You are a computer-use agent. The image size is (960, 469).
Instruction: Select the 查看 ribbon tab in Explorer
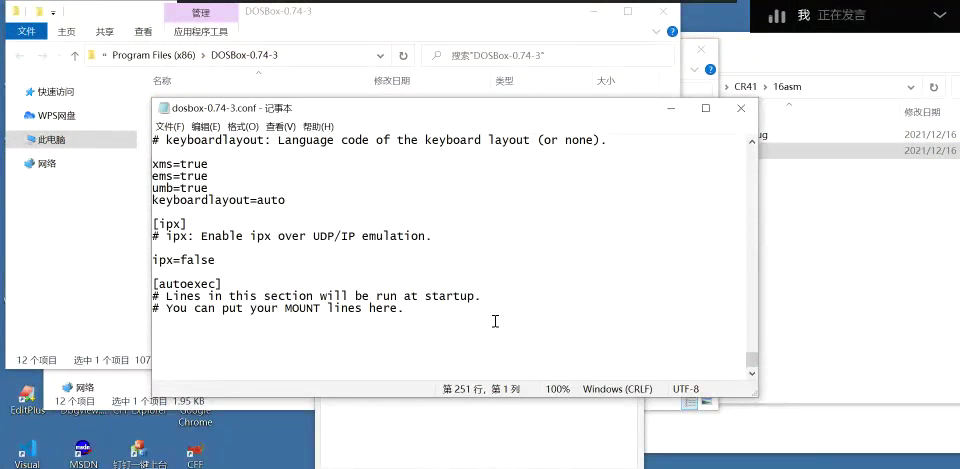143,32
